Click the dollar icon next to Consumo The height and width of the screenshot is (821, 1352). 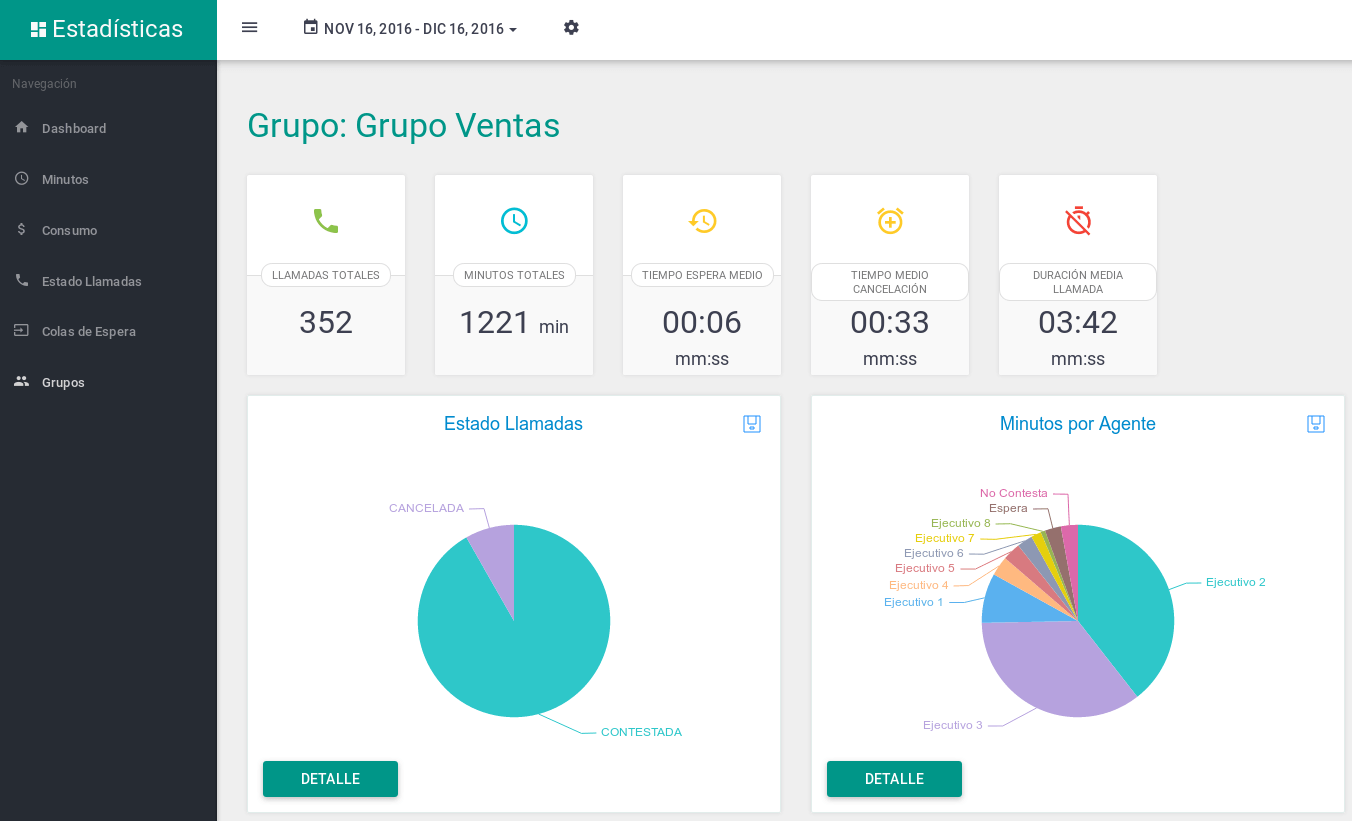(22, 229)
